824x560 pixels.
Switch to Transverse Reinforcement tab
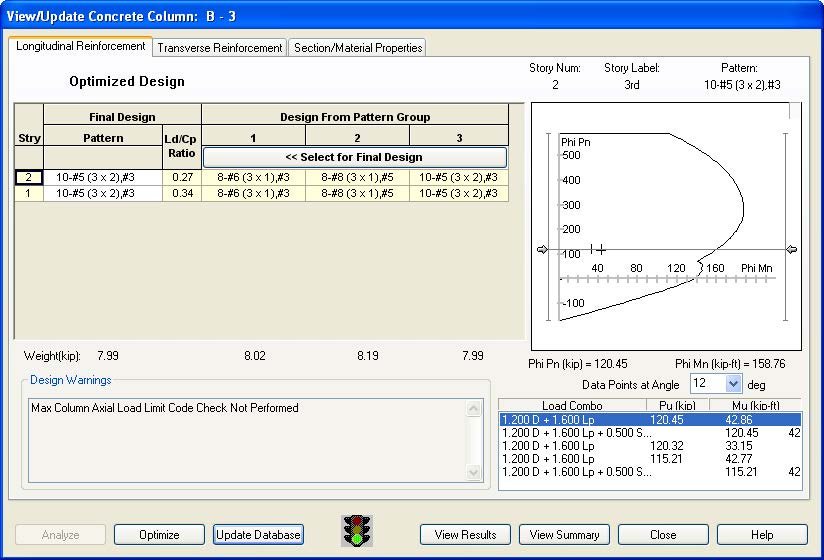click(x=220, y=48)
